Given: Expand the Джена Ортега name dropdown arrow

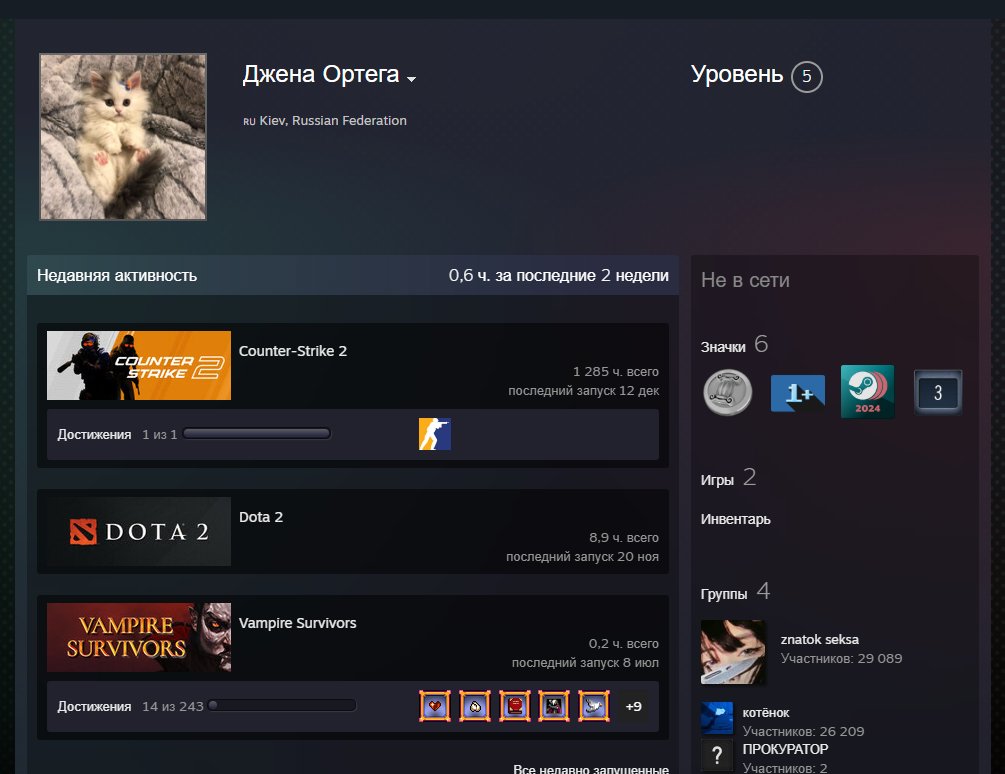Looking at the screenshot, I should [x=411, y=79].
